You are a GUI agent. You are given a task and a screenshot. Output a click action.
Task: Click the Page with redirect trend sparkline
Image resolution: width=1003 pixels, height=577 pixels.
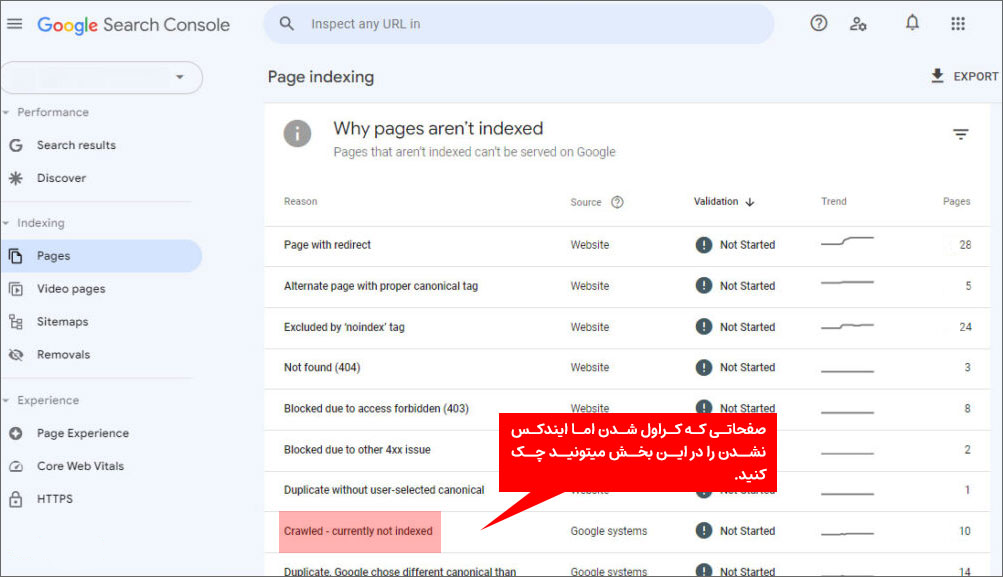pos(847,242)
